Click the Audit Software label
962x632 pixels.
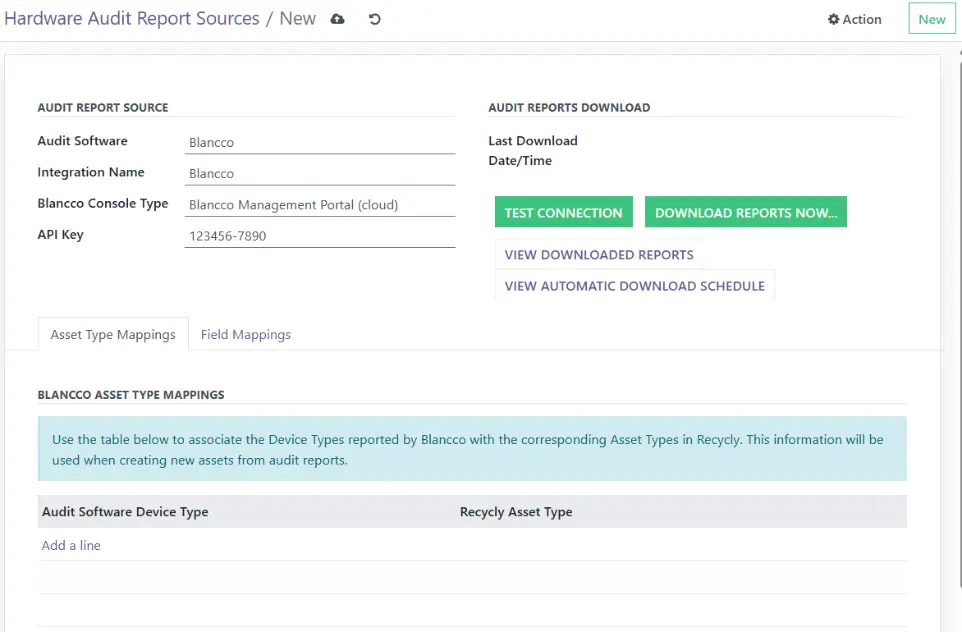(x=82, y=141)
